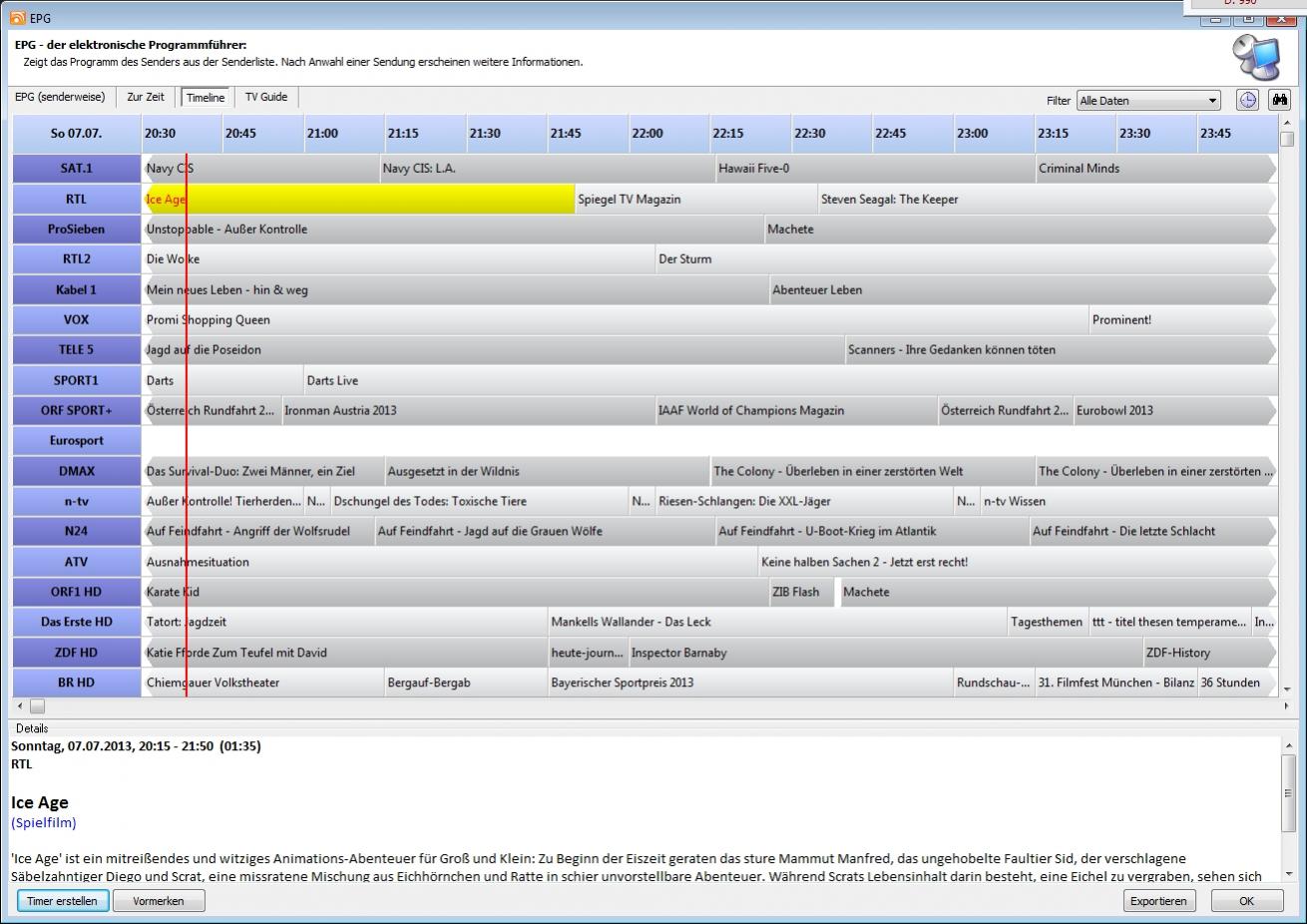1307x924 pixels.
Task: Select 'ZIB Flash' on ORF1 HD
Action: tap(802, 592)
